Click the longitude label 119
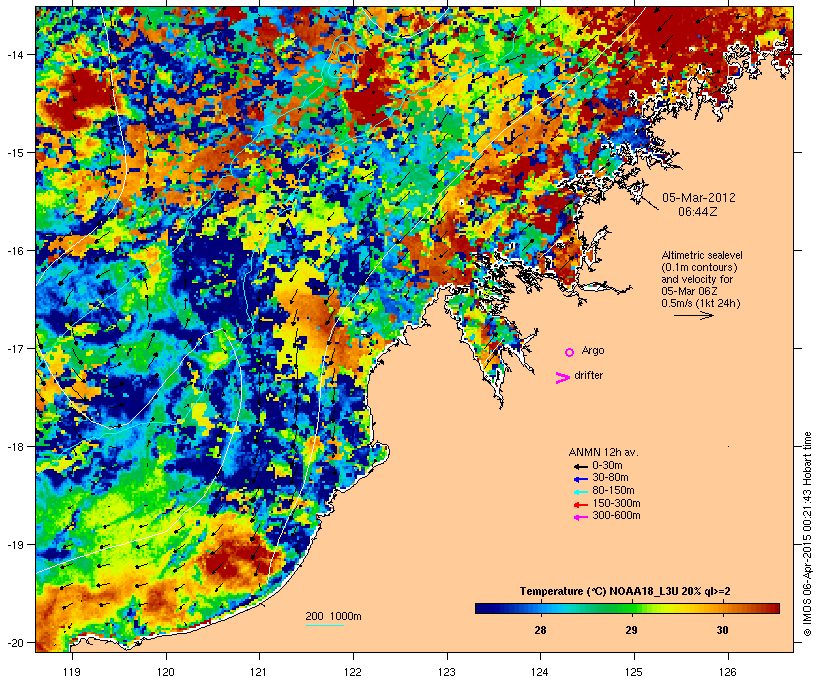 point(72,672)
